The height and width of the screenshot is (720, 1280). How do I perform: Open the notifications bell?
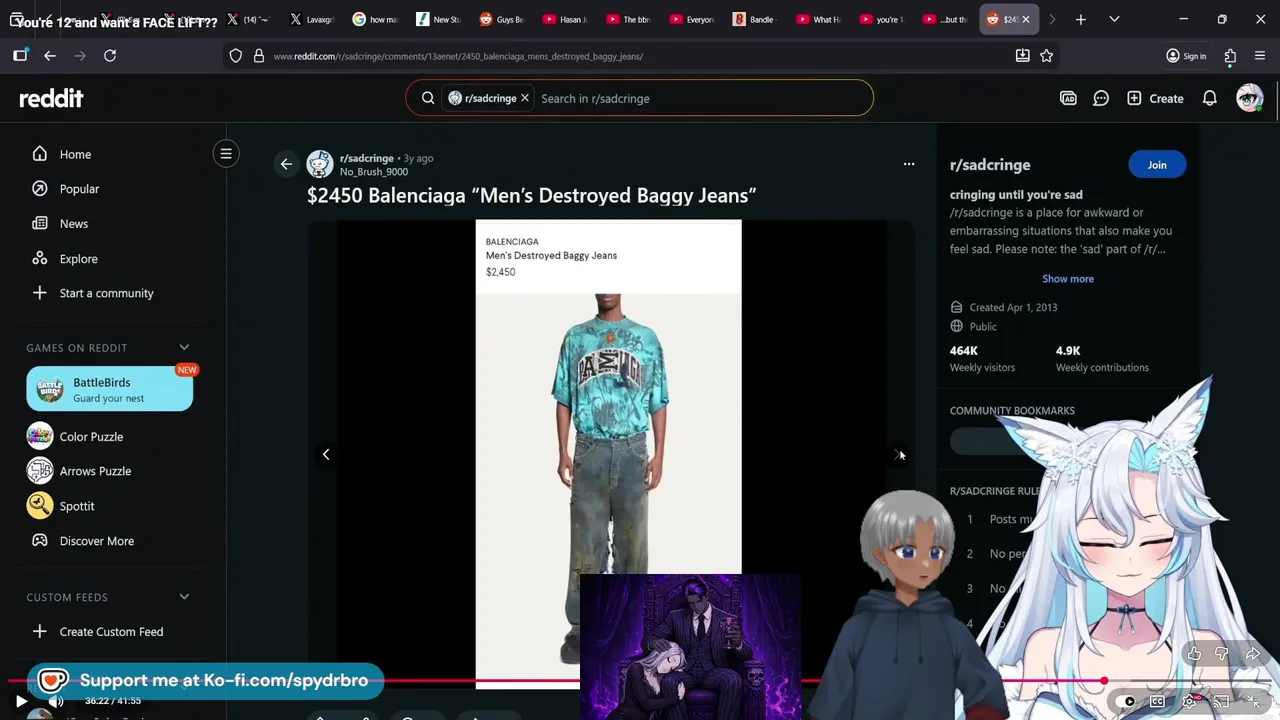(x=1210, y=99)
